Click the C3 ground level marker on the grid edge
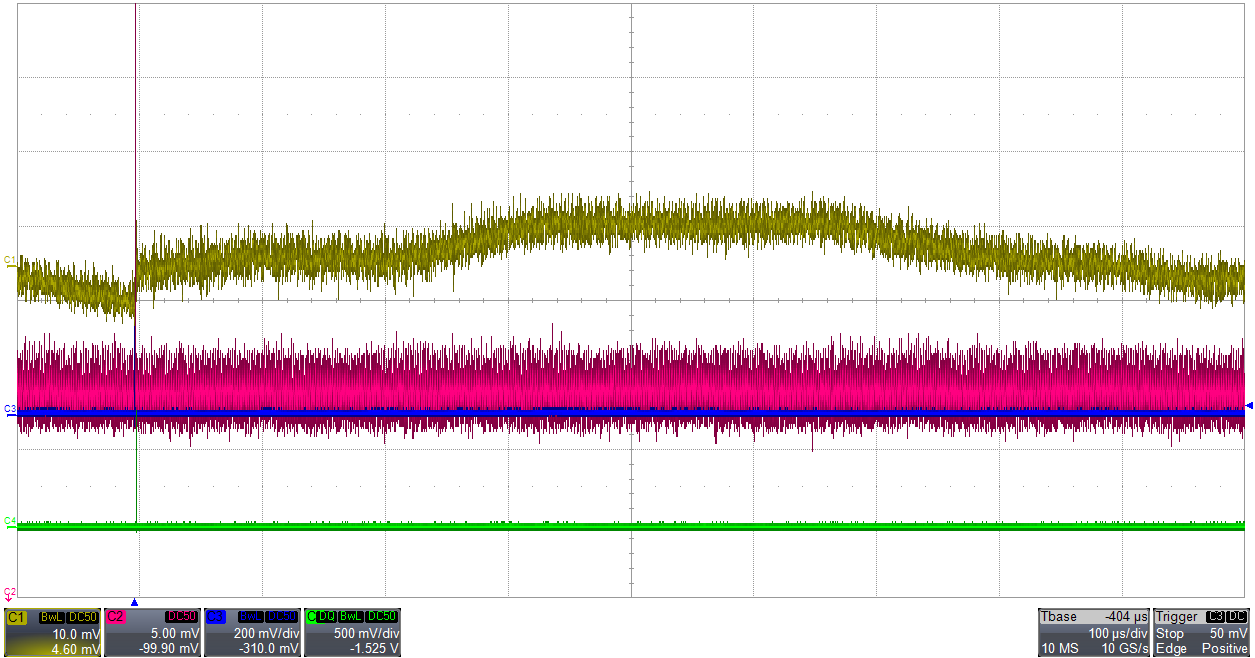 click(9, 410)
